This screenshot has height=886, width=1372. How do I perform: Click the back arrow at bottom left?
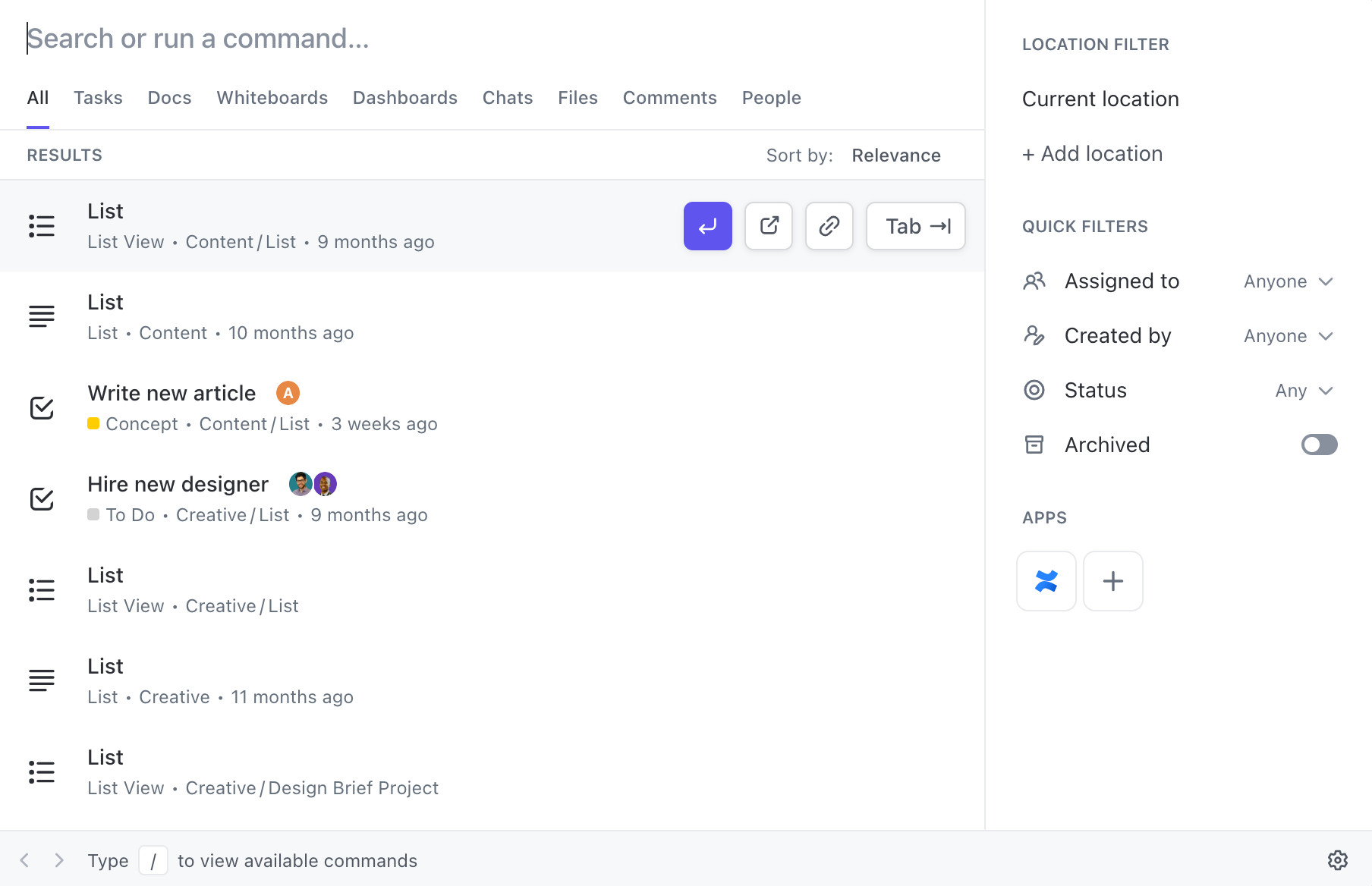point(23,859)
